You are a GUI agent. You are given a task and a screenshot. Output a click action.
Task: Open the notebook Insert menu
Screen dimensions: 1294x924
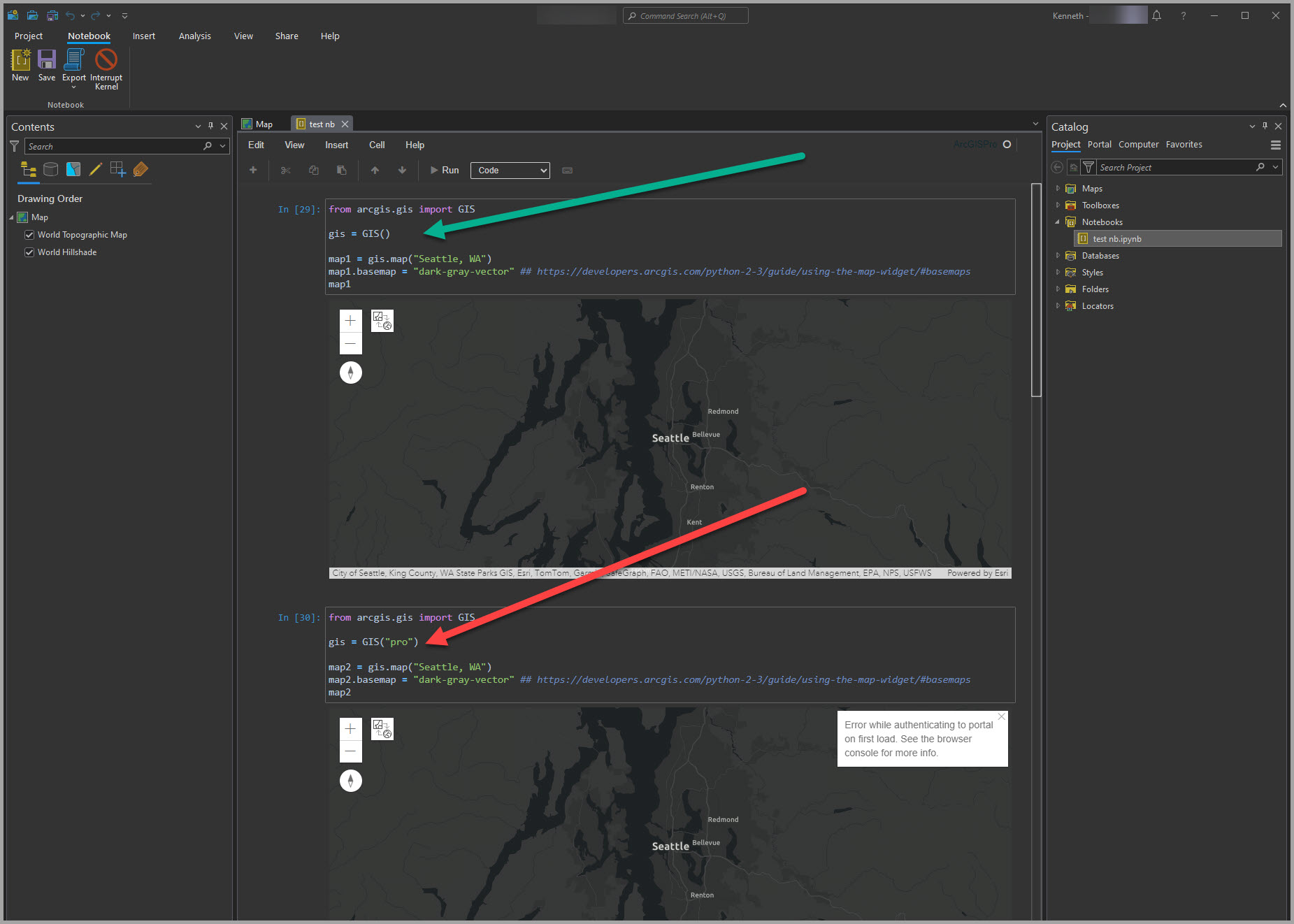[x=336, y=145]
